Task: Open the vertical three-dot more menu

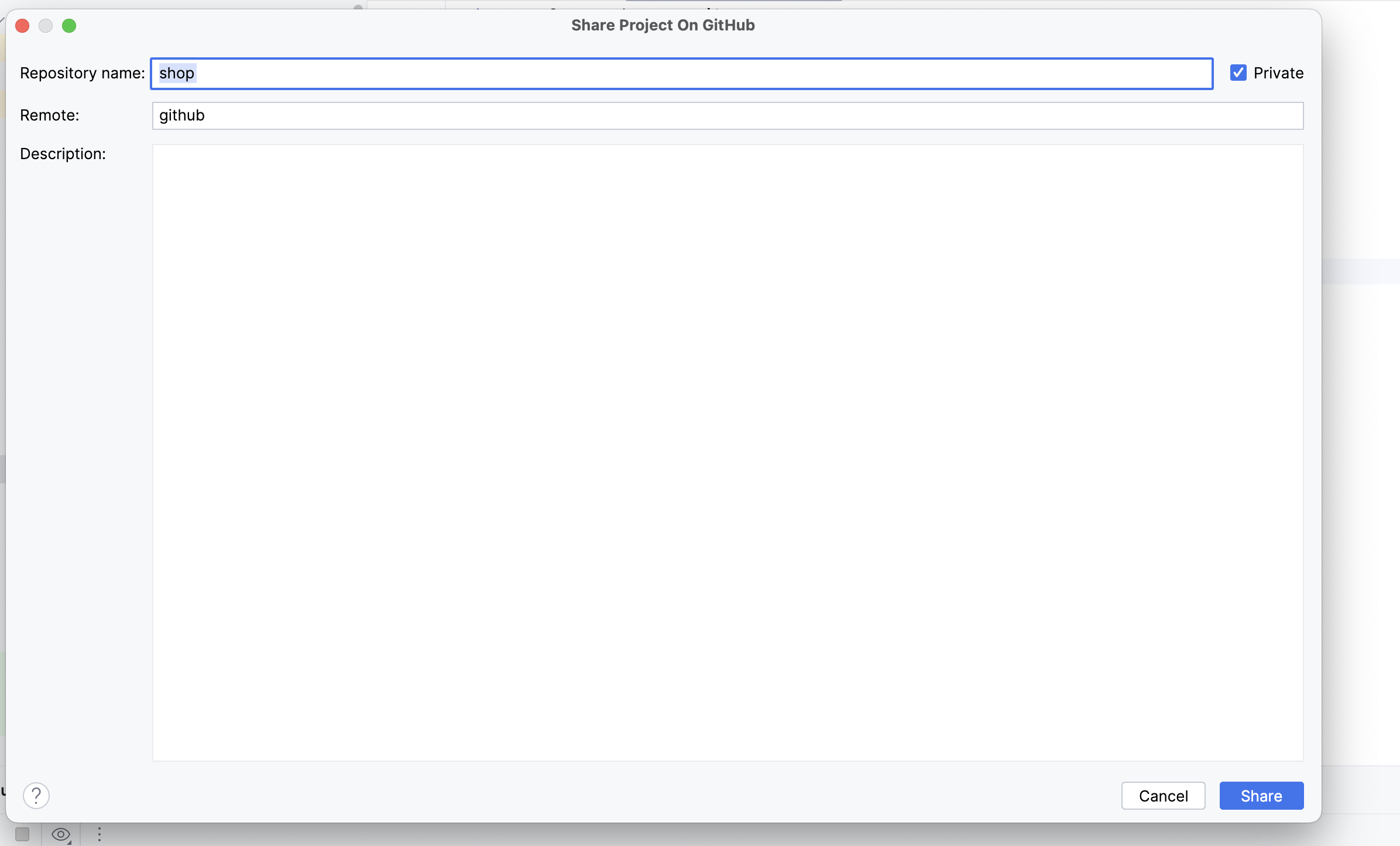Action: (x=99, y=834)
